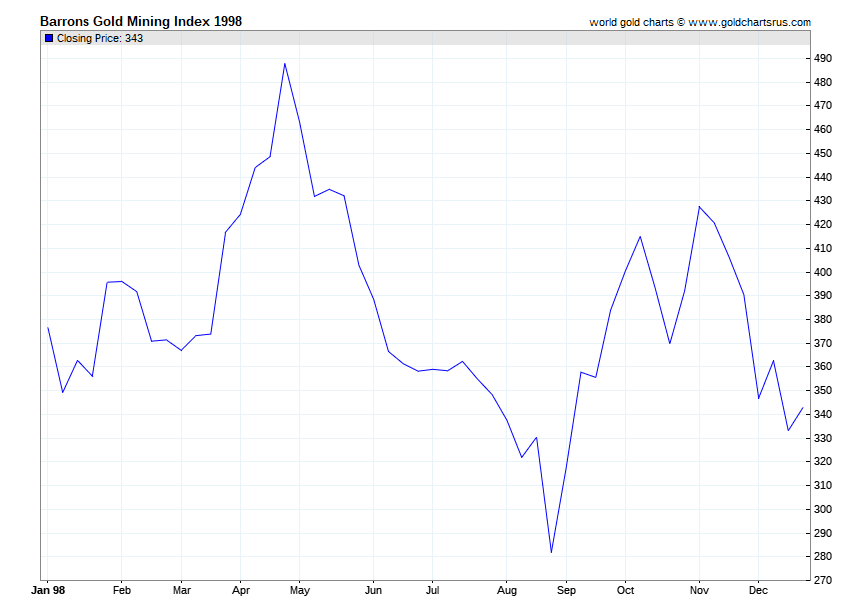
Task: Click the 'Mar' x-axis label
Action: coord(182,590)
